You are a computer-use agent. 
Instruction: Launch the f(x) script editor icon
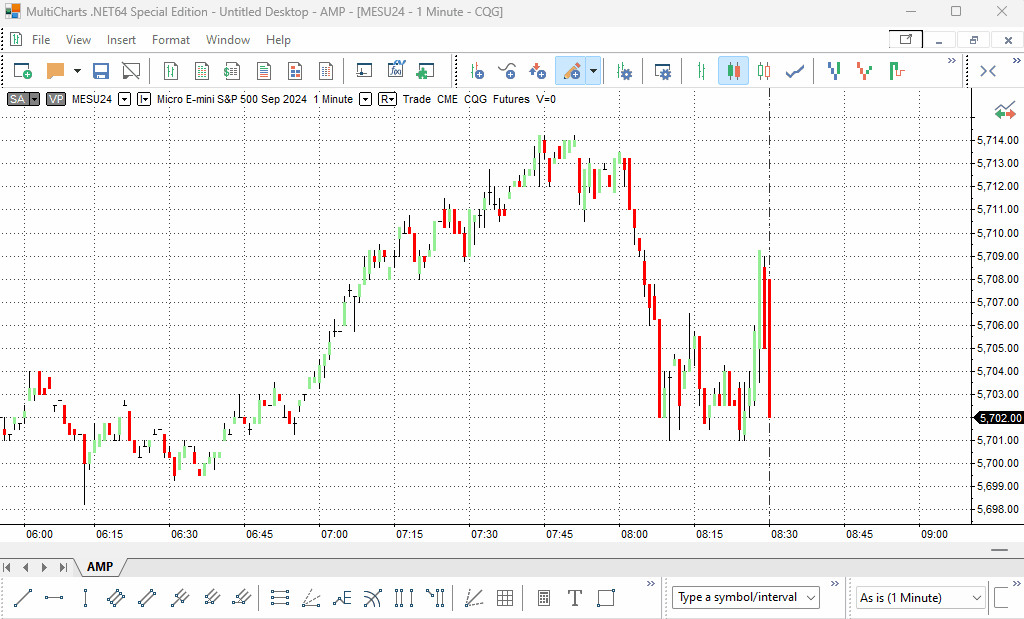point(396,69)
